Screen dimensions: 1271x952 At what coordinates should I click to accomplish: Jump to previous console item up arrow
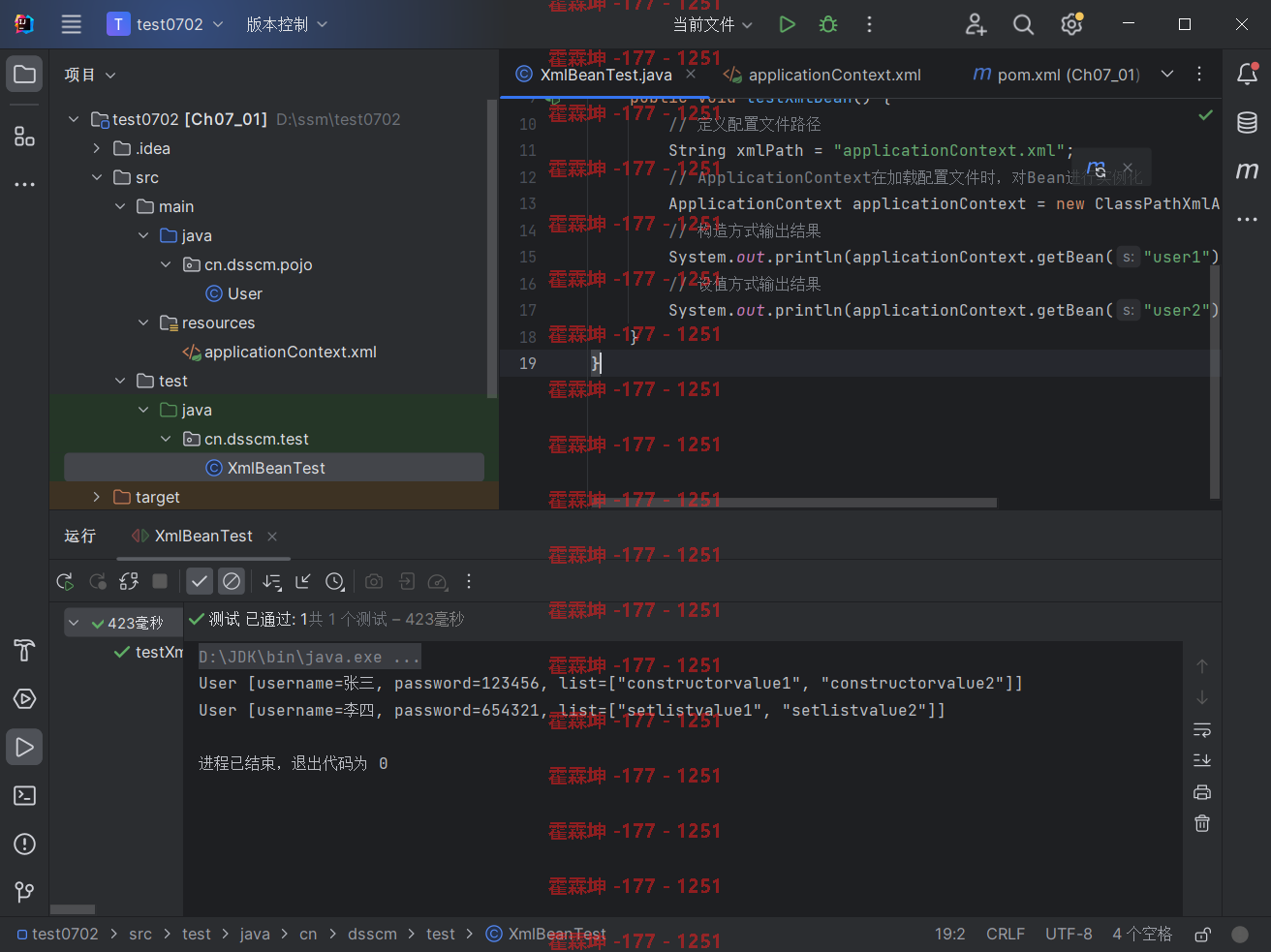pos(1202,666)
